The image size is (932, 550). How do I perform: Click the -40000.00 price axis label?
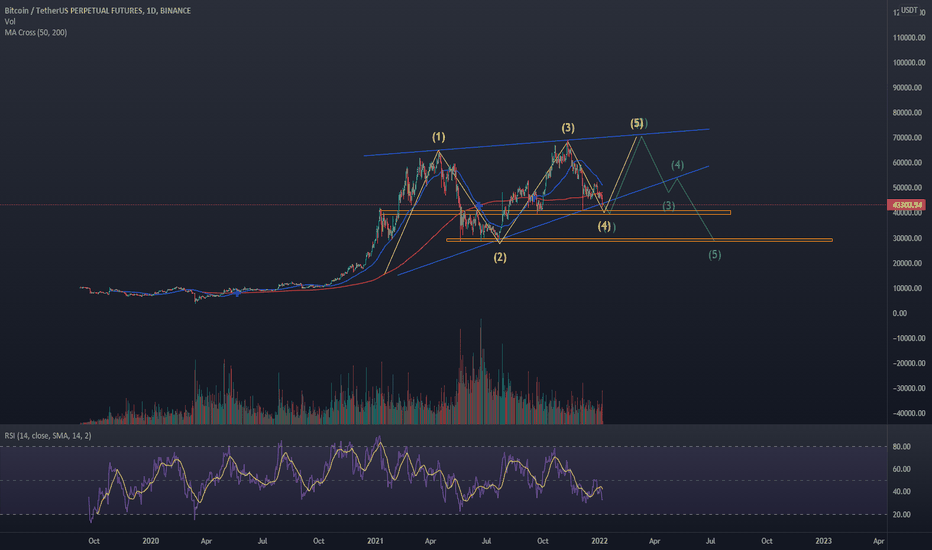coord(909,413)
